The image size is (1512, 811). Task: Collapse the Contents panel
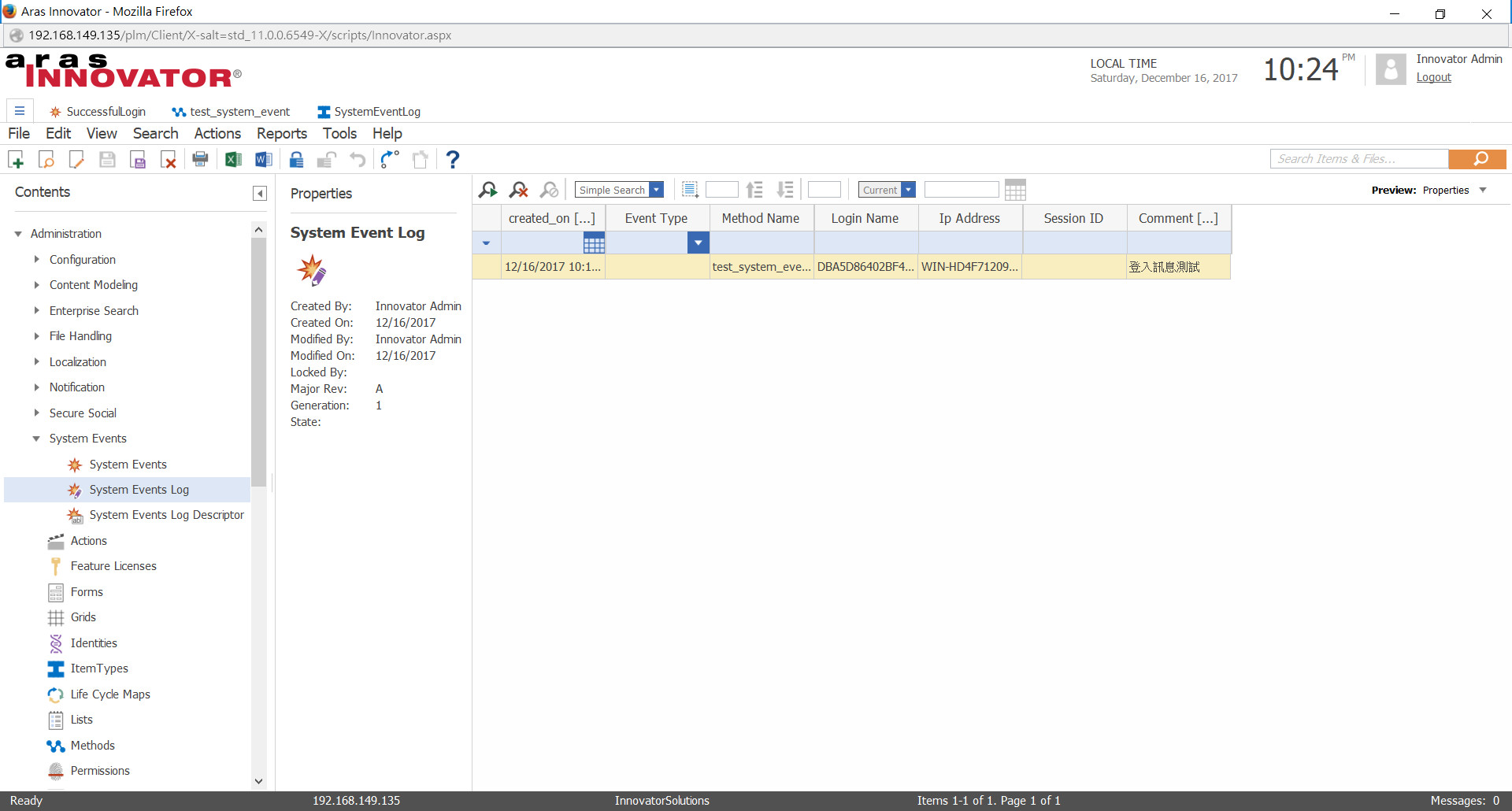(x=260, y=194)
